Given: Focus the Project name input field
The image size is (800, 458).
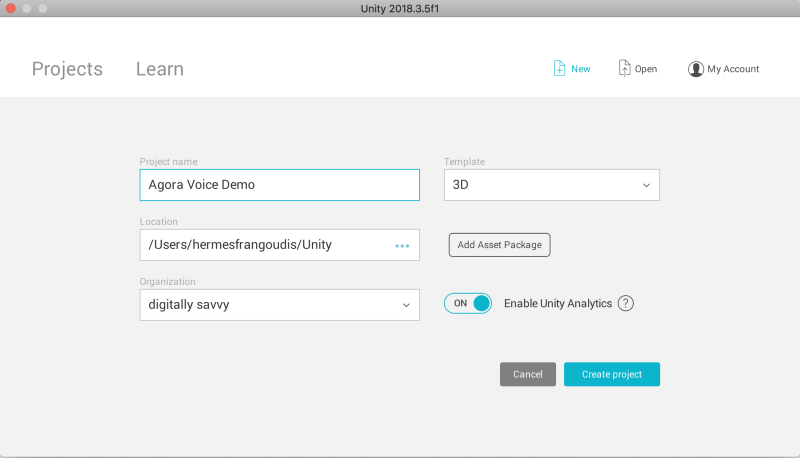Looking at the screenshot, I should point(280,185).
